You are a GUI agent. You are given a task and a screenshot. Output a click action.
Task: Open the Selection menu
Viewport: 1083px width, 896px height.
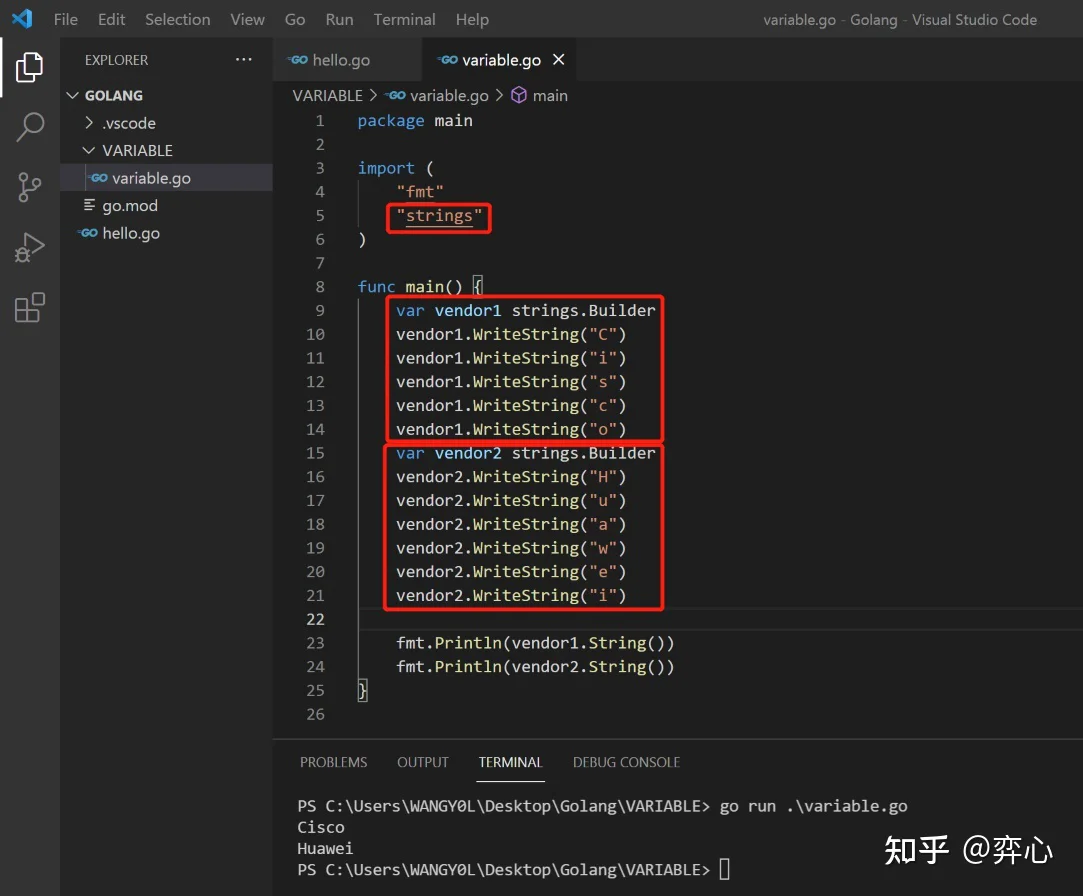click(178, 19)
